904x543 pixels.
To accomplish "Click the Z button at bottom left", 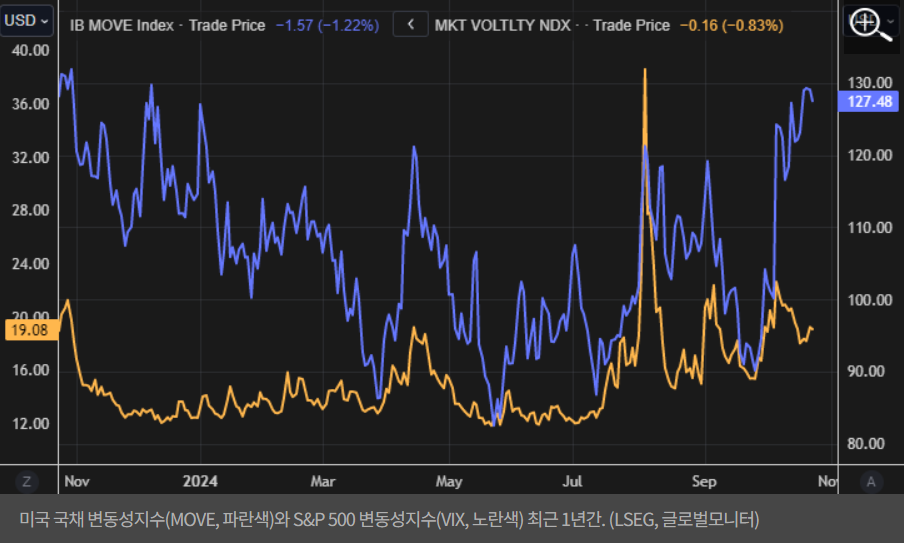I will [x=27, y=481].
